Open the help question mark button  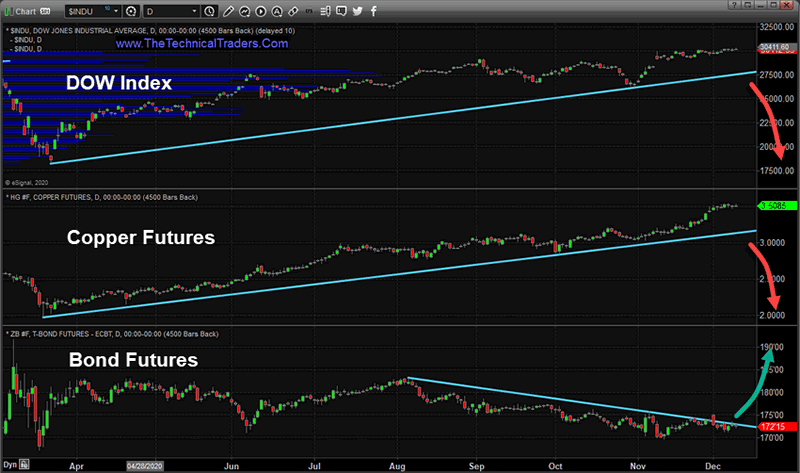pyautogui.click(x=734, y=5)
